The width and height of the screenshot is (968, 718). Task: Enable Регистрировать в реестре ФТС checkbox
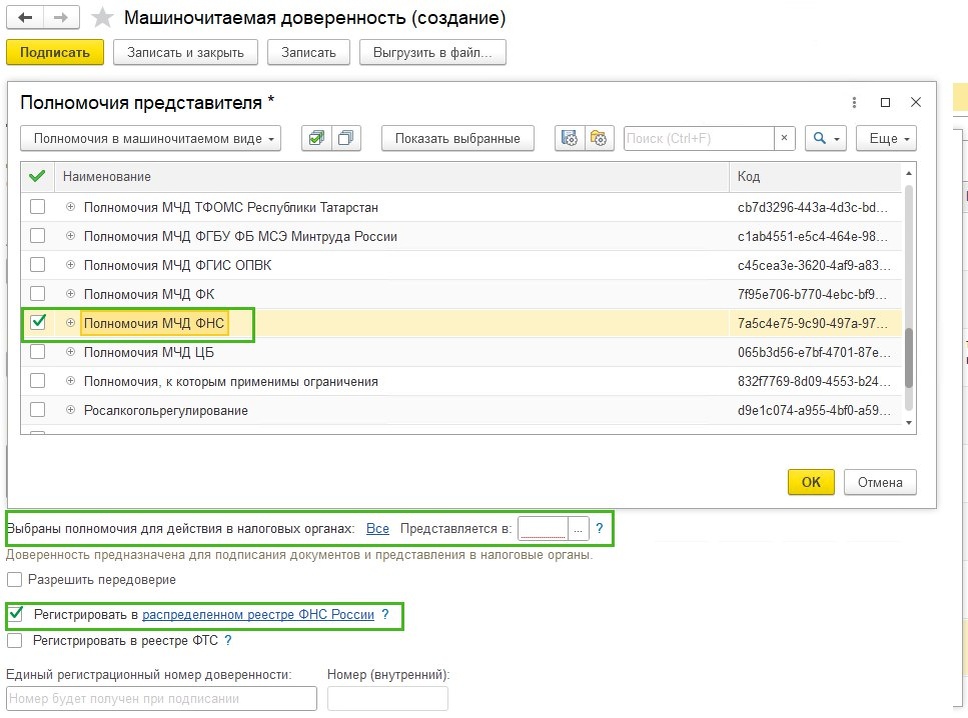coord(14,641)
